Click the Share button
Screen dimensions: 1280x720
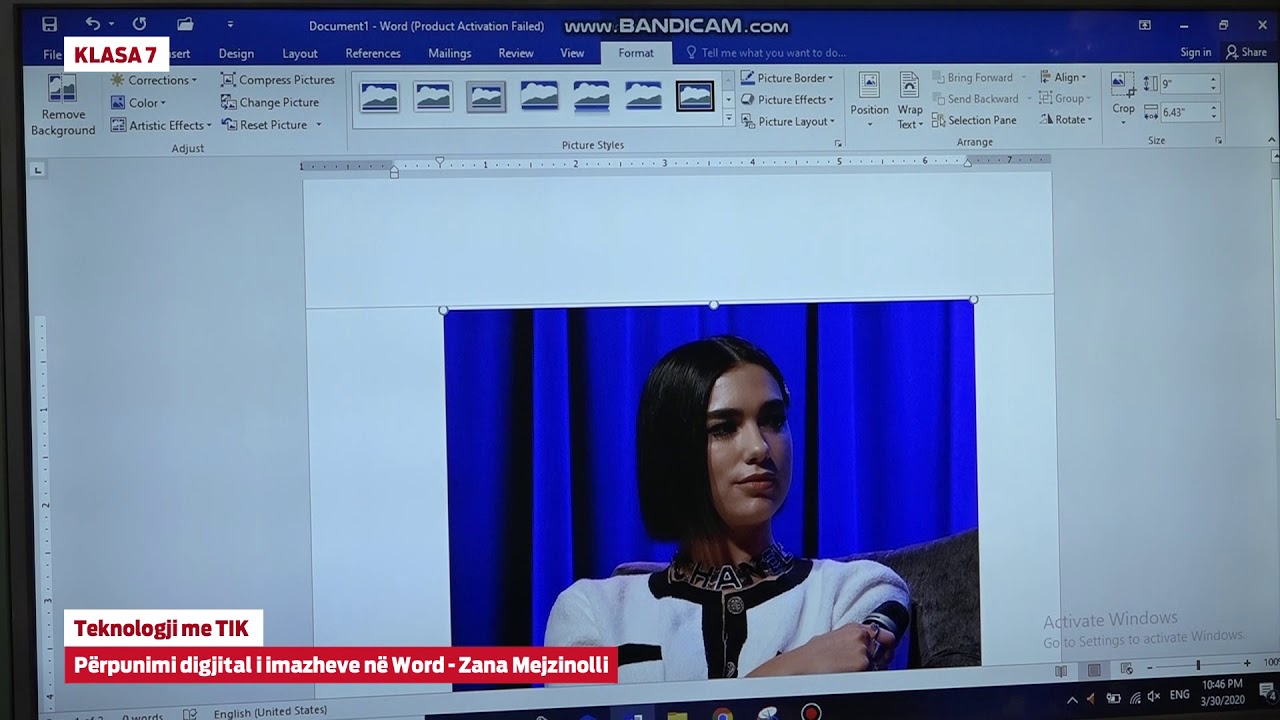1246,52
